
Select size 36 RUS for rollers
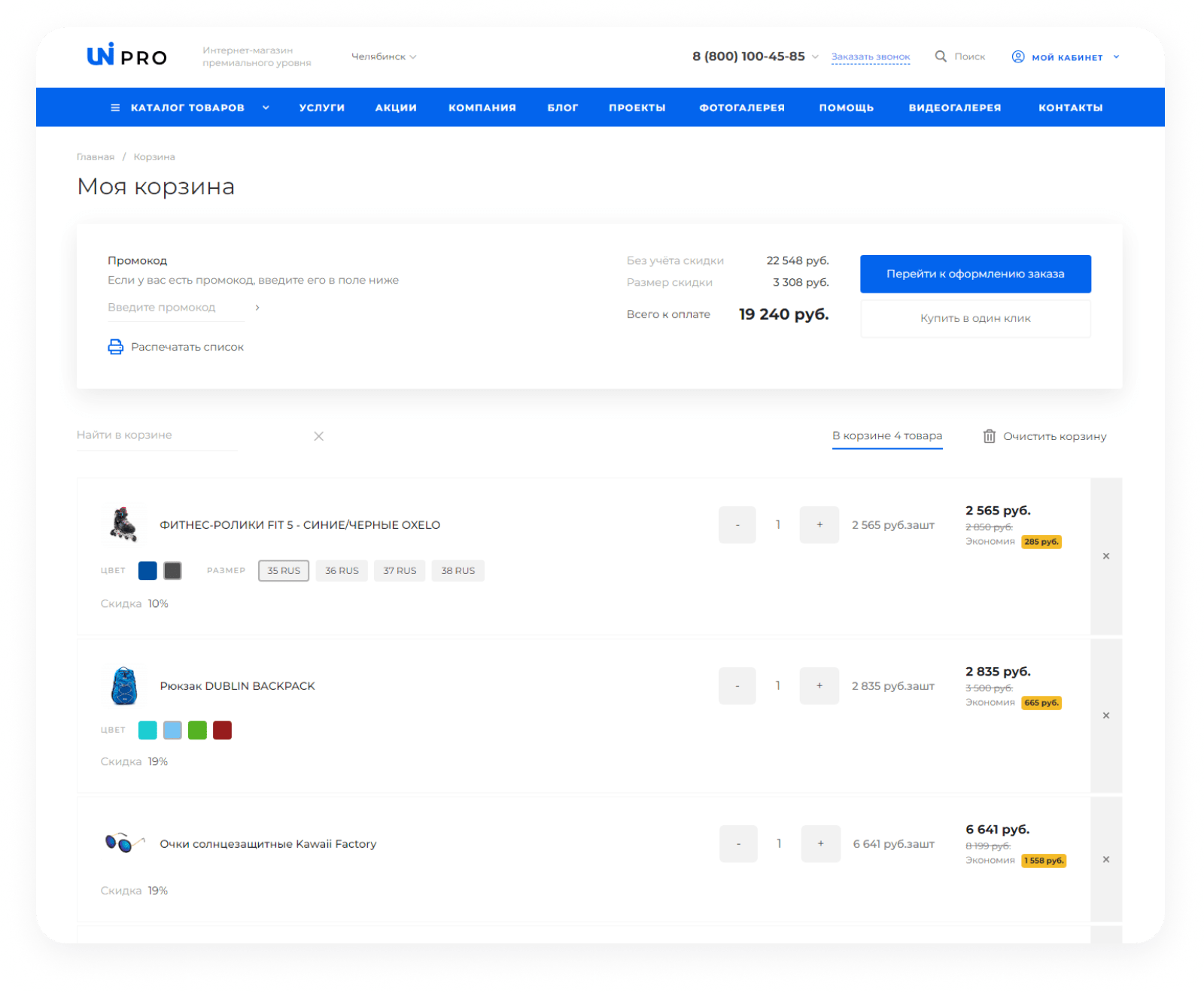point(342,571)
